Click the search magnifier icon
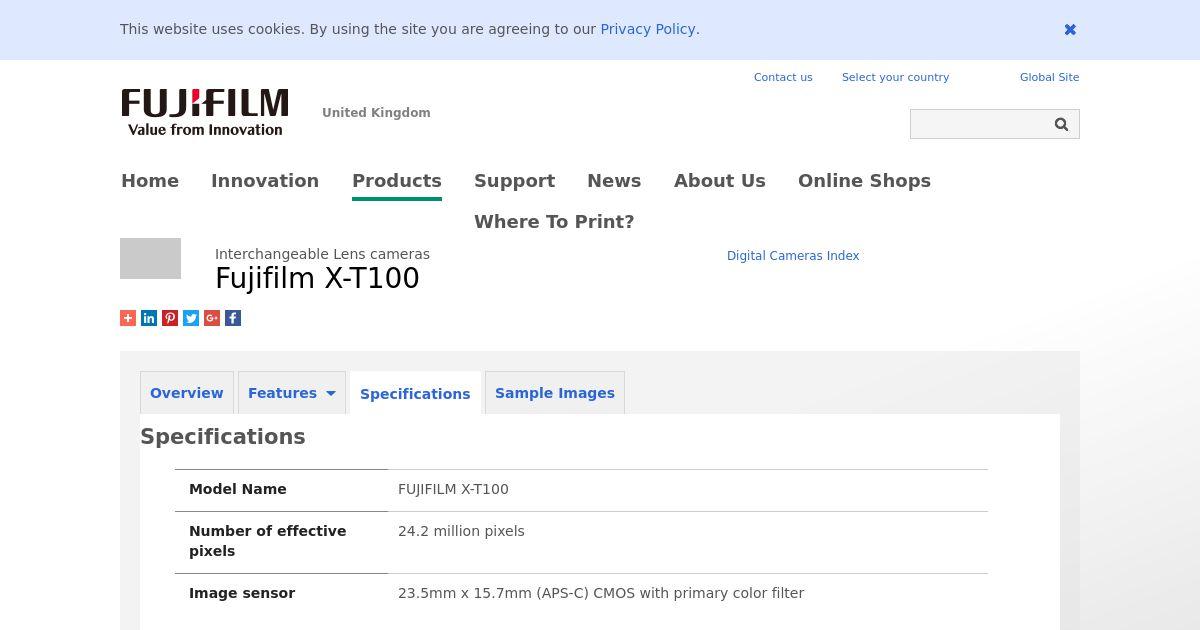The height and width of the screenshot is (630, 1200). point(1061,124)
